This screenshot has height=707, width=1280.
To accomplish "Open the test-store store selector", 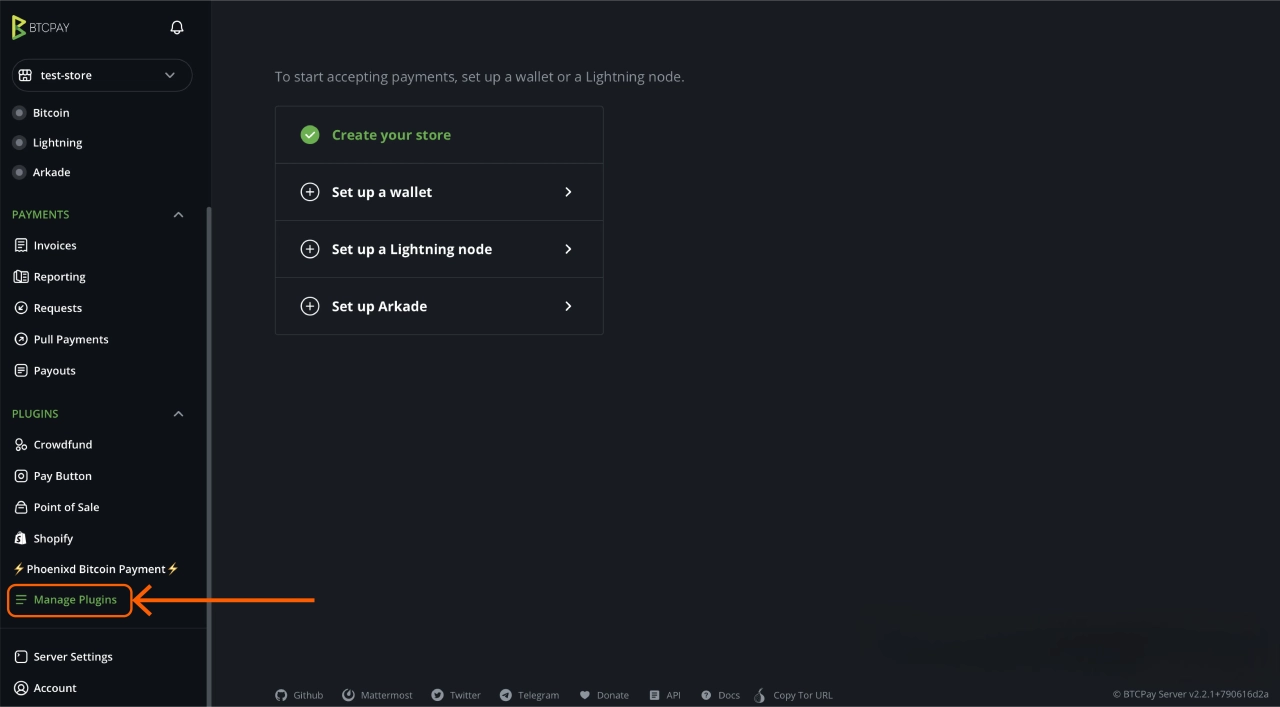I will tap(101, 75).
